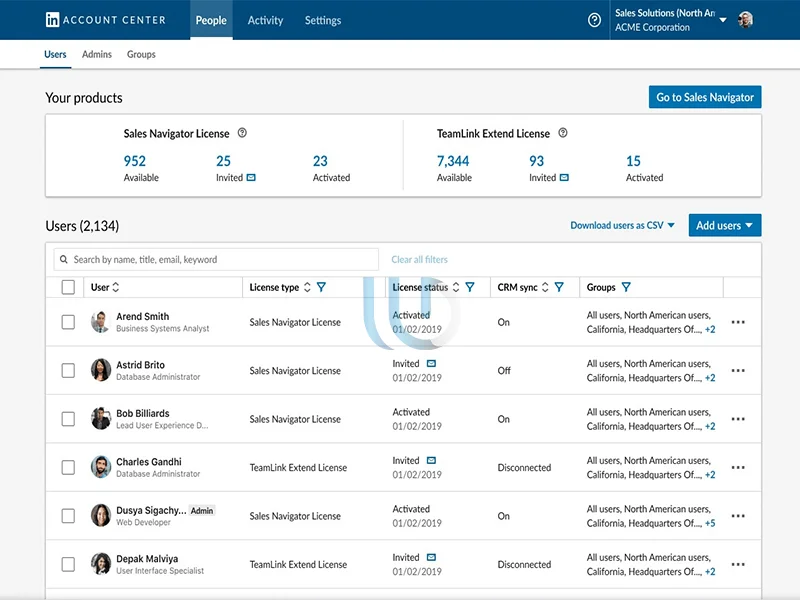Select Bob Billiards' checkbox
This screenshot has width=800, height=600.
point(68,419)
